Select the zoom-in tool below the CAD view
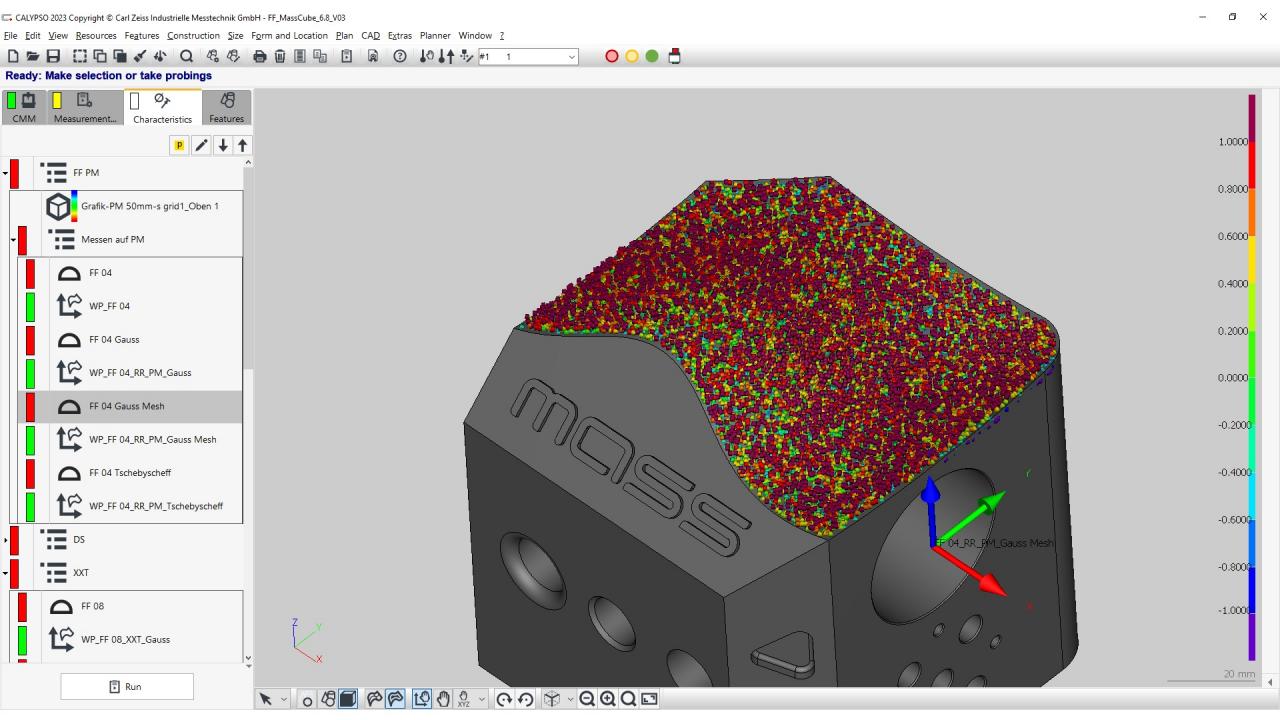Screen dimensions: 1280x720 (x=609, y=698)
